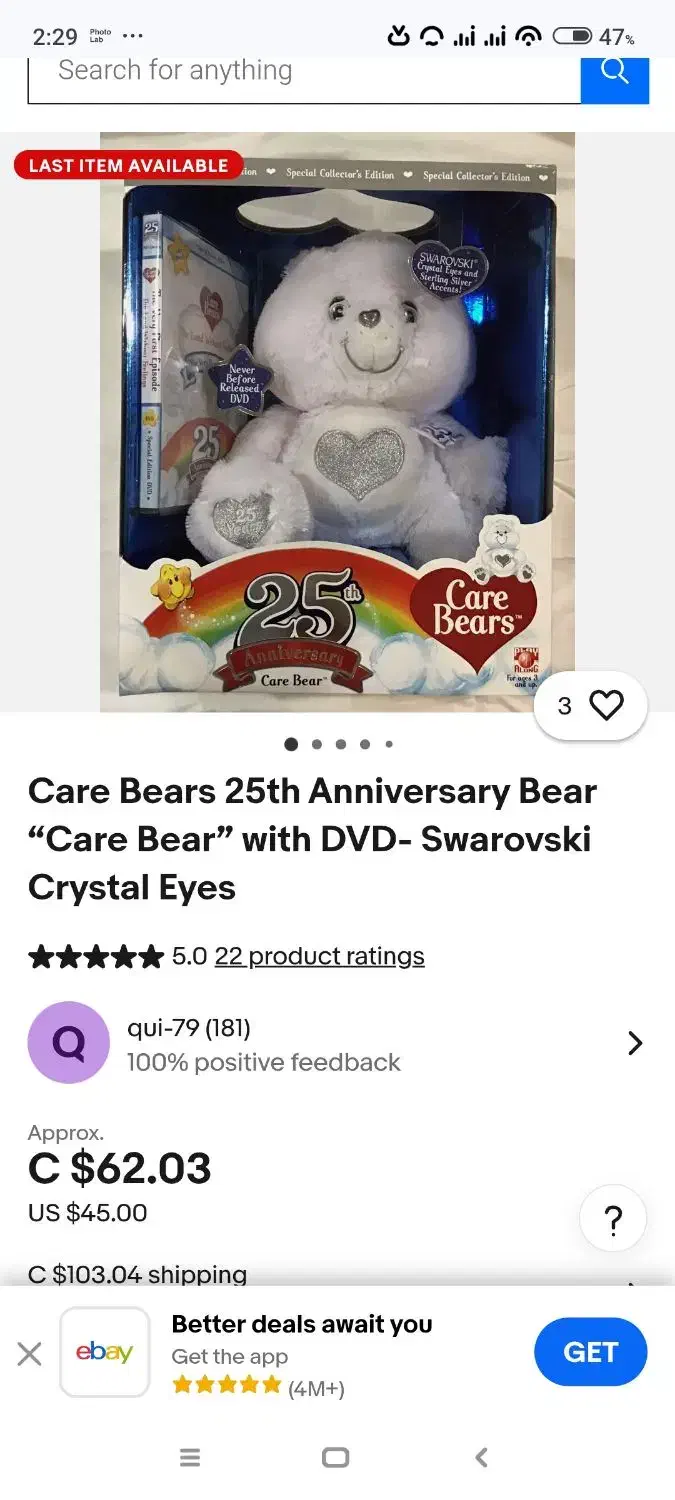The image size is (675, 1500).
Task: Open Android recent apps menu icon
Action: 190,1458
